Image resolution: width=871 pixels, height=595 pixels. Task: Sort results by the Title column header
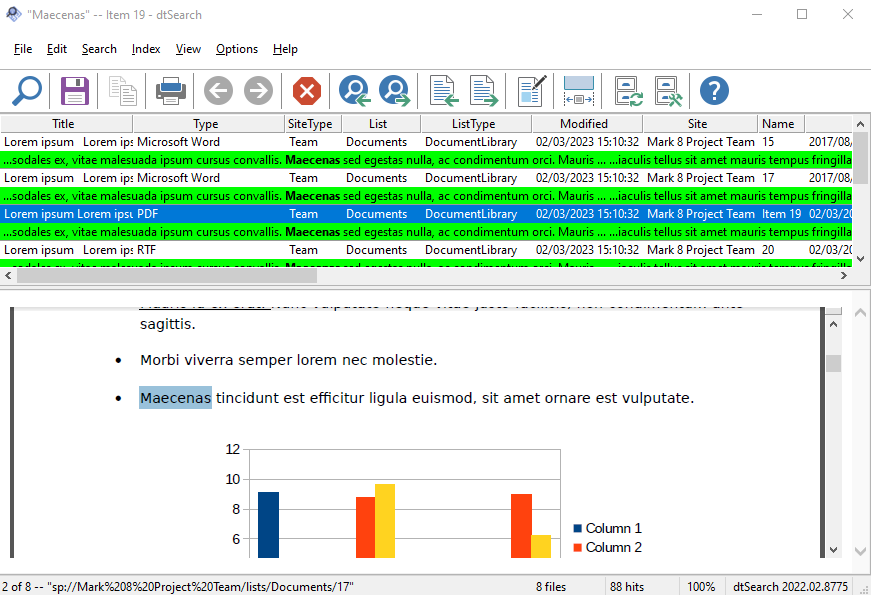click(x=66, y=124)
